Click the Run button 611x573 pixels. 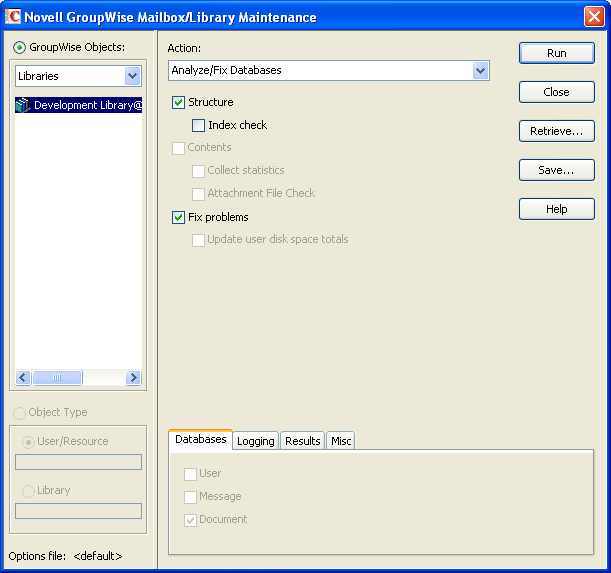pos(556,53)
